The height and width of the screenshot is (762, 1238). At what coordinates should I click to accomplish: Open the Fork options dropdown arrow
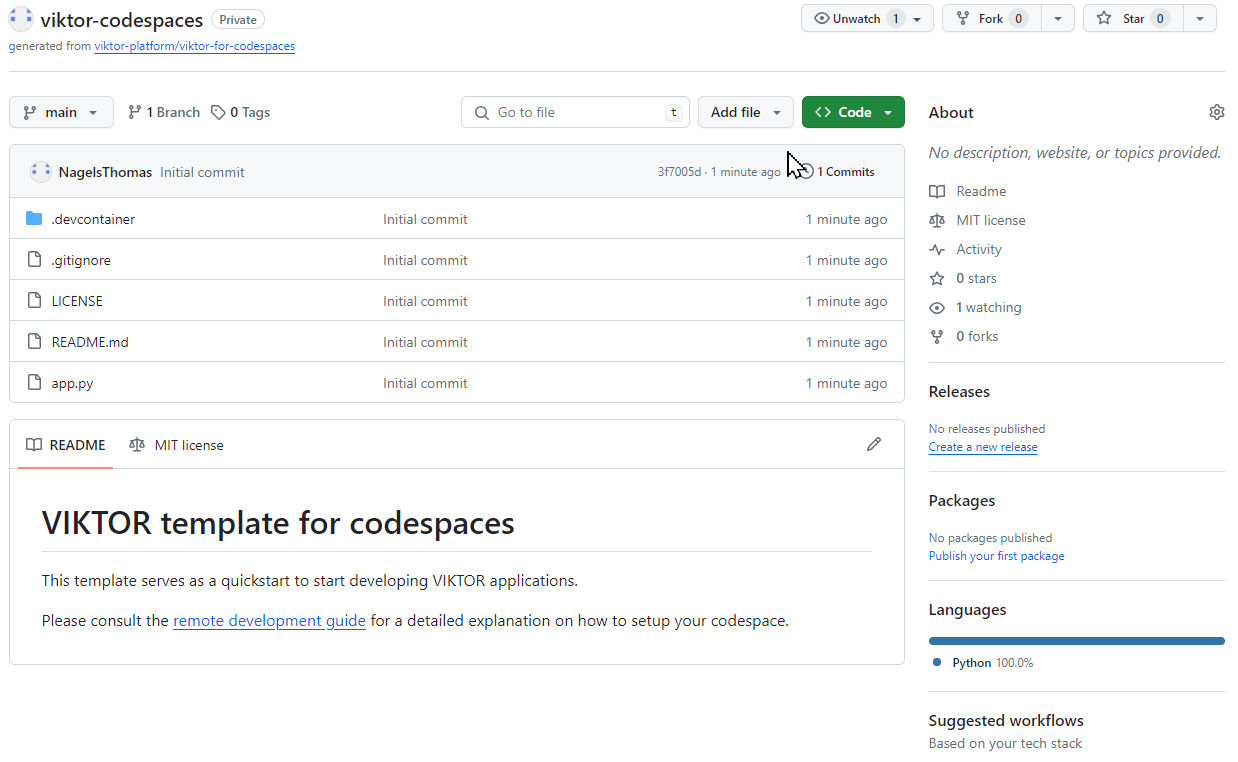click(x=1058, y=19)
